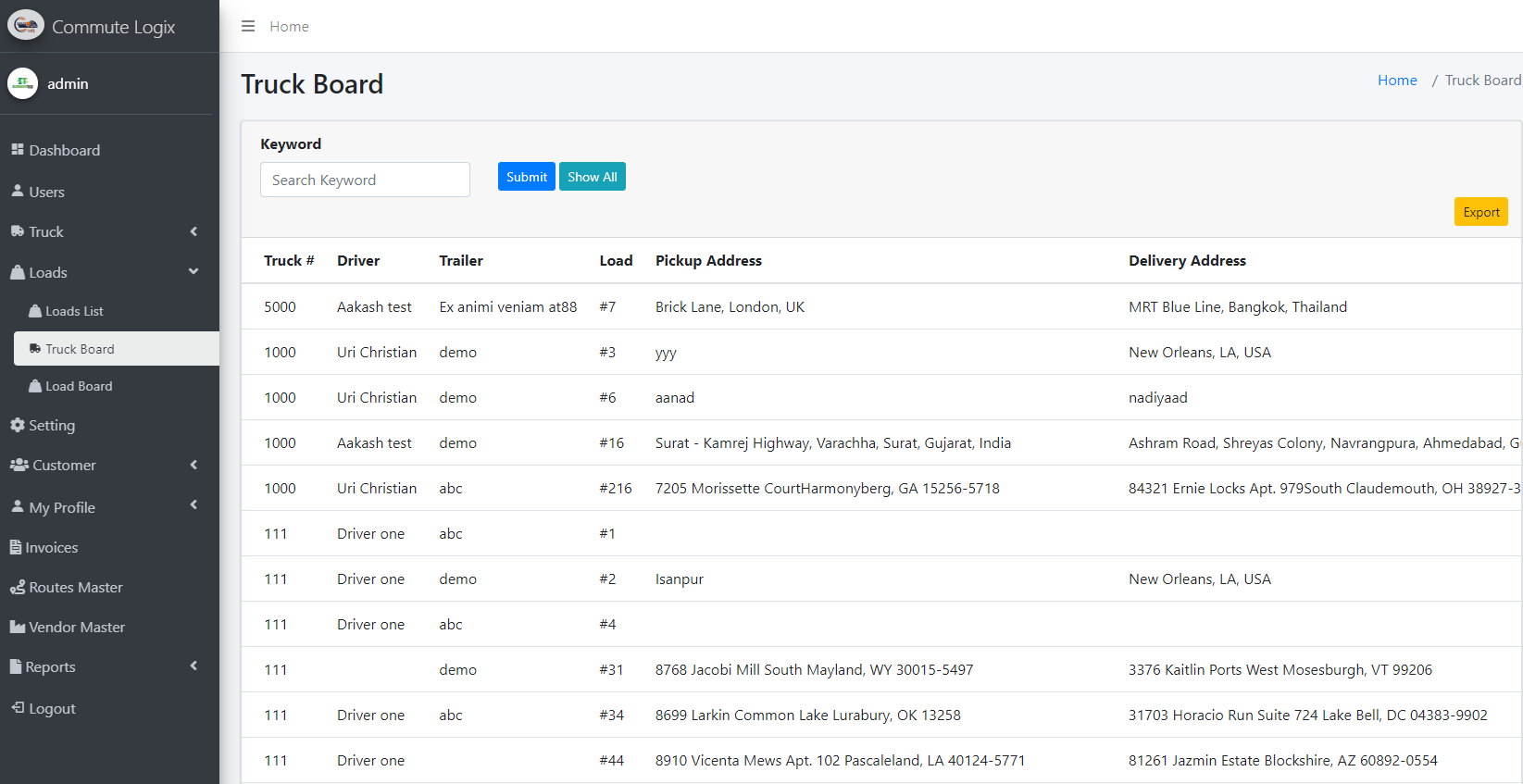Click the Invoices document icon
The width and height of the screenshot is (1523, 784).
(x=16, y=547)
